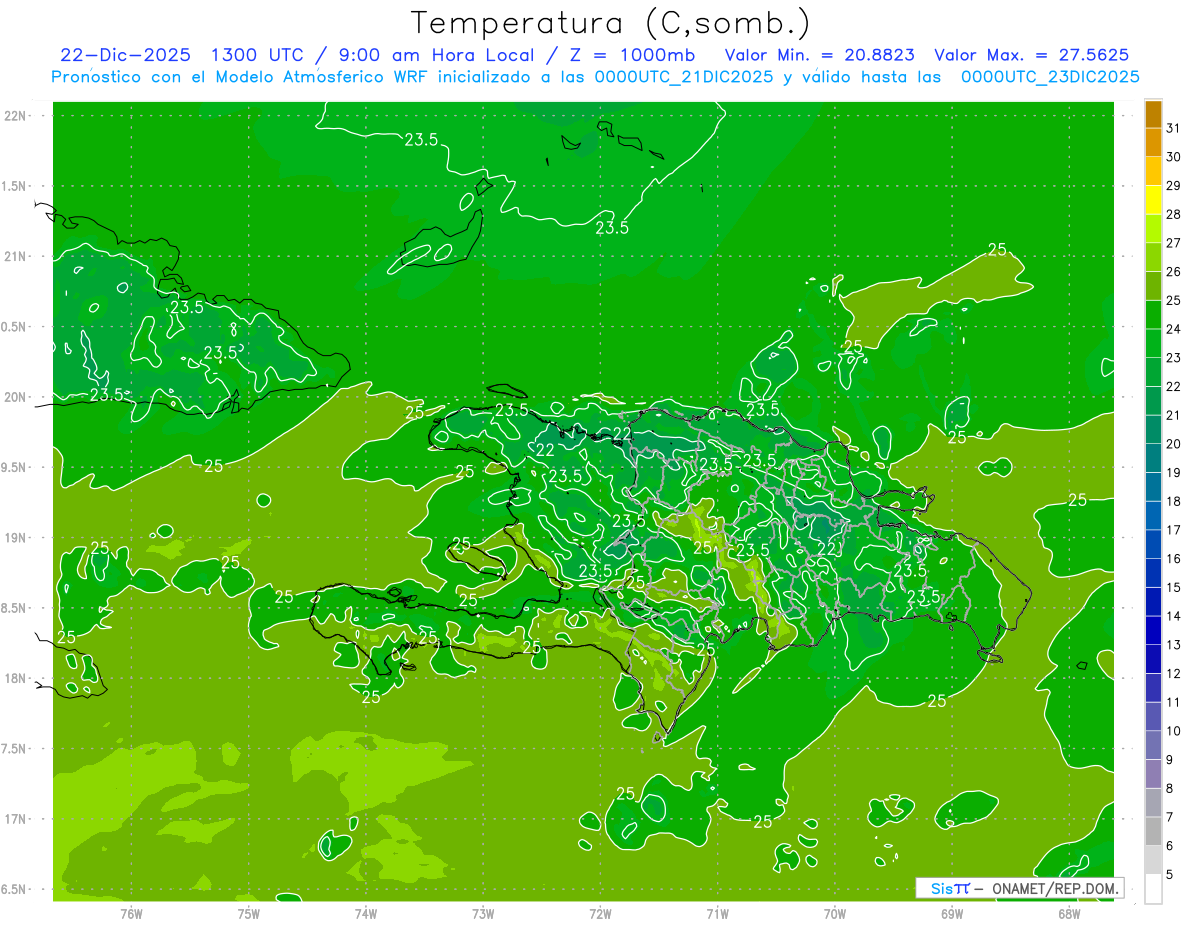The width and height of the screenshot is (1200, 927).
Task: Click the '72W' longitude axis label
Action: (600, 913)
